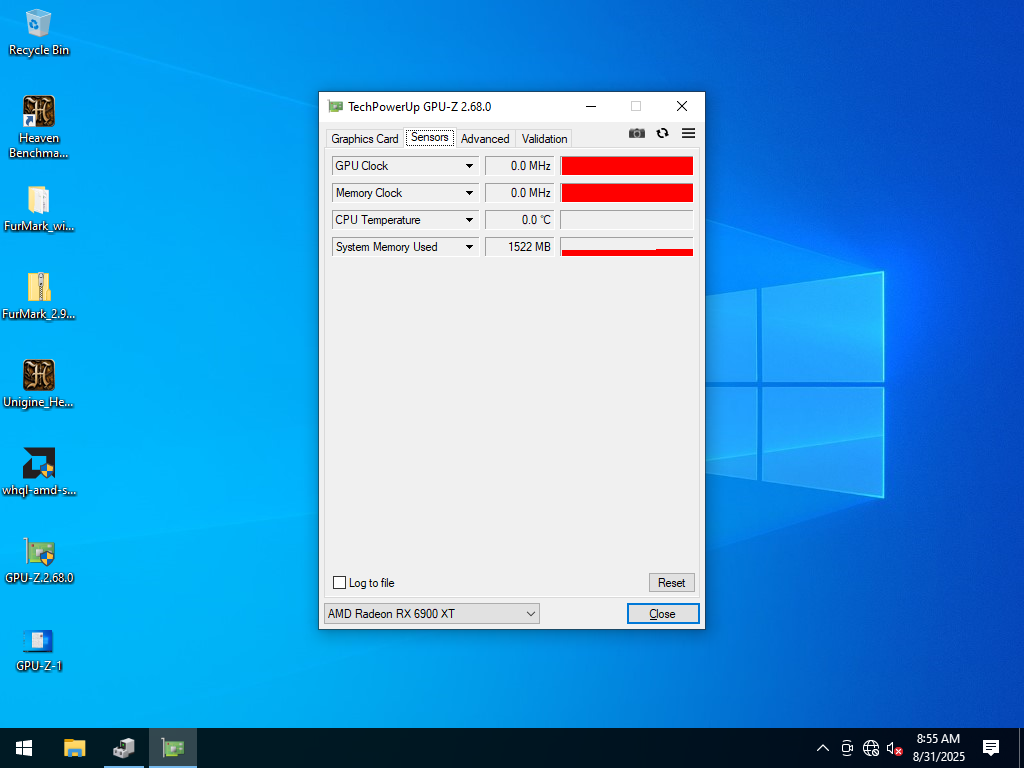This screenshot has width=1024, height=768.
Task: Select the Heaven Benchmark desktop shortcut
Action: click(39, 127)
